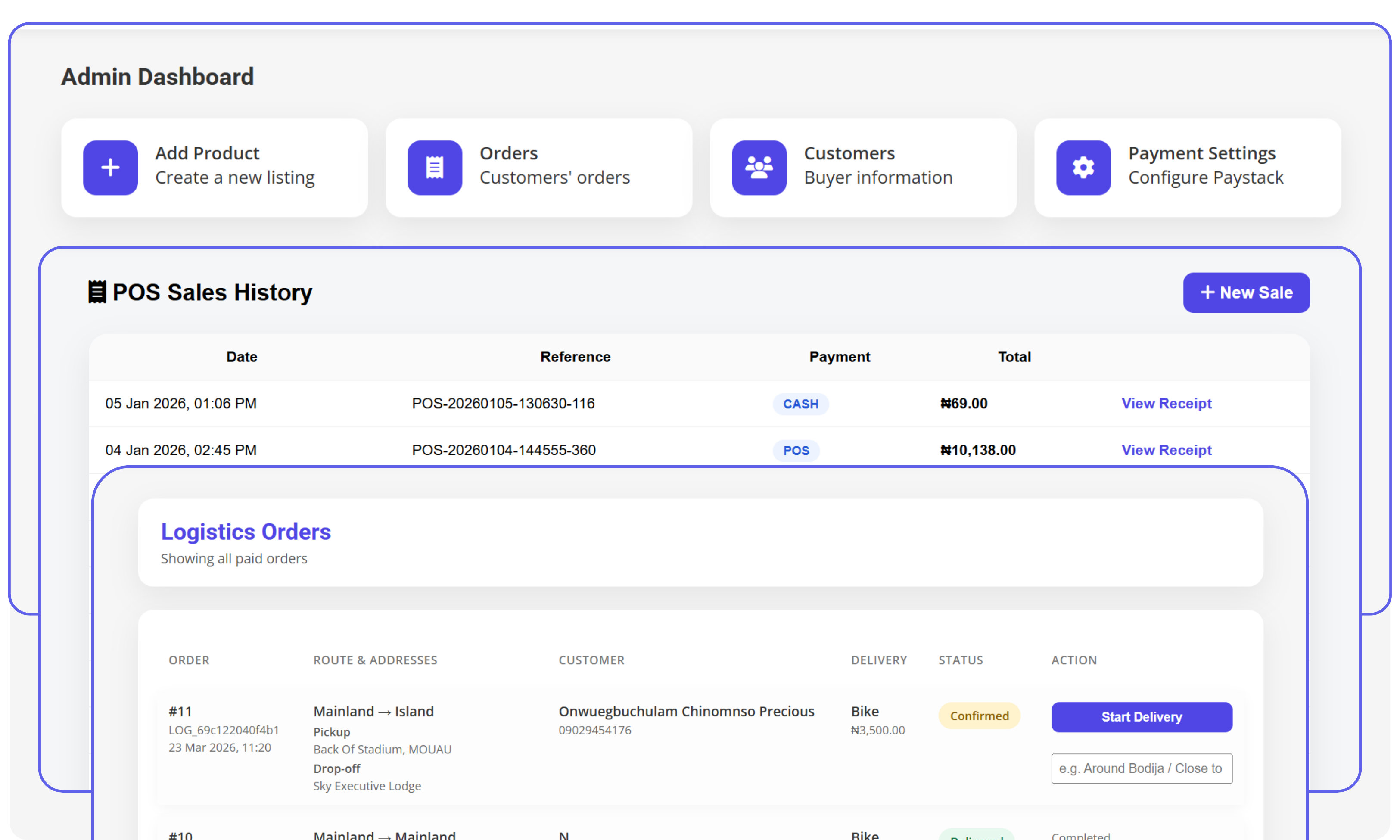Open Customers Buyer information text
The image size is (1400, 840).
pyautogui.click(x=878, y=177)
